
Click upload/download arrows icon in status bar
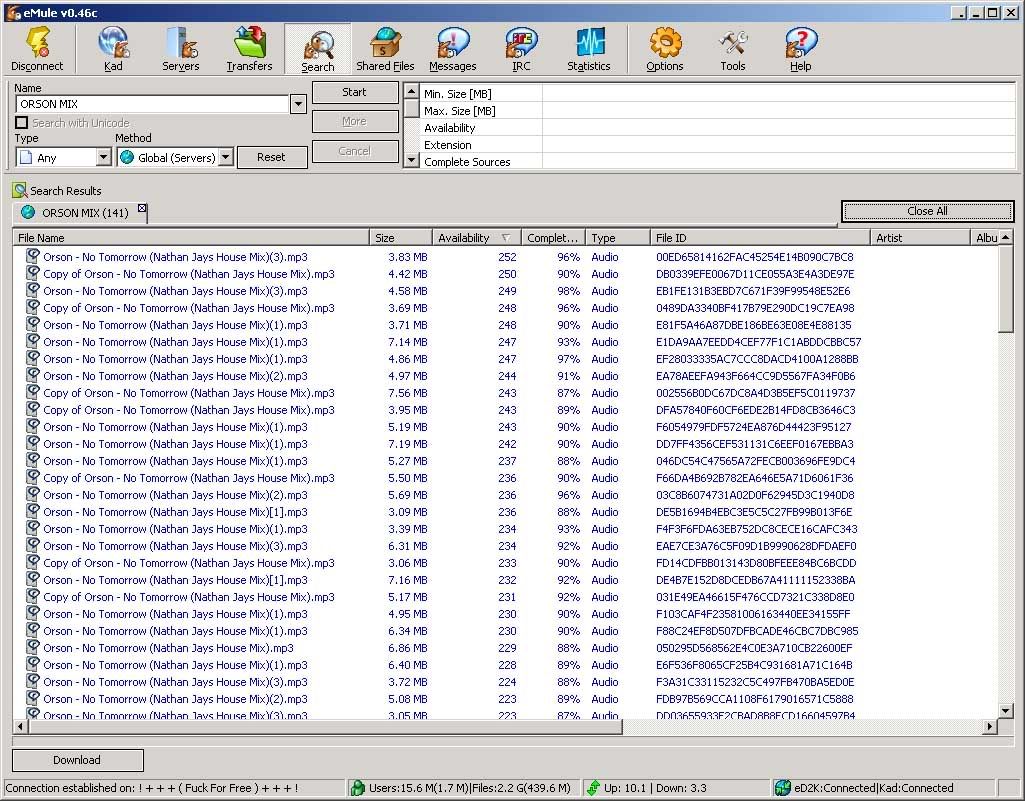[593, 787]
